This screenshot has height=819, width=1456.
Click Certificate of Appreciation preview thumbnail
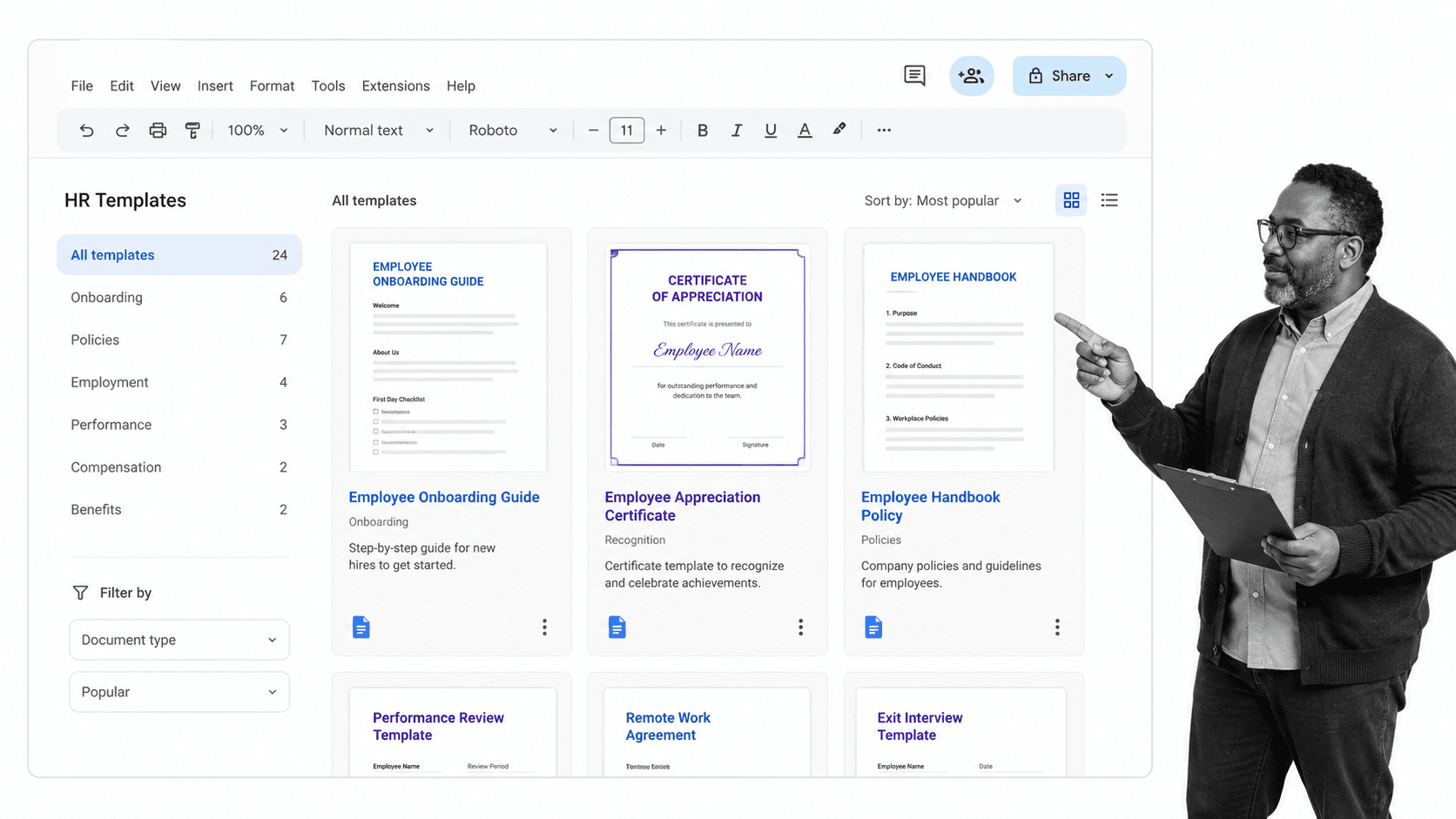pos(707,358)
